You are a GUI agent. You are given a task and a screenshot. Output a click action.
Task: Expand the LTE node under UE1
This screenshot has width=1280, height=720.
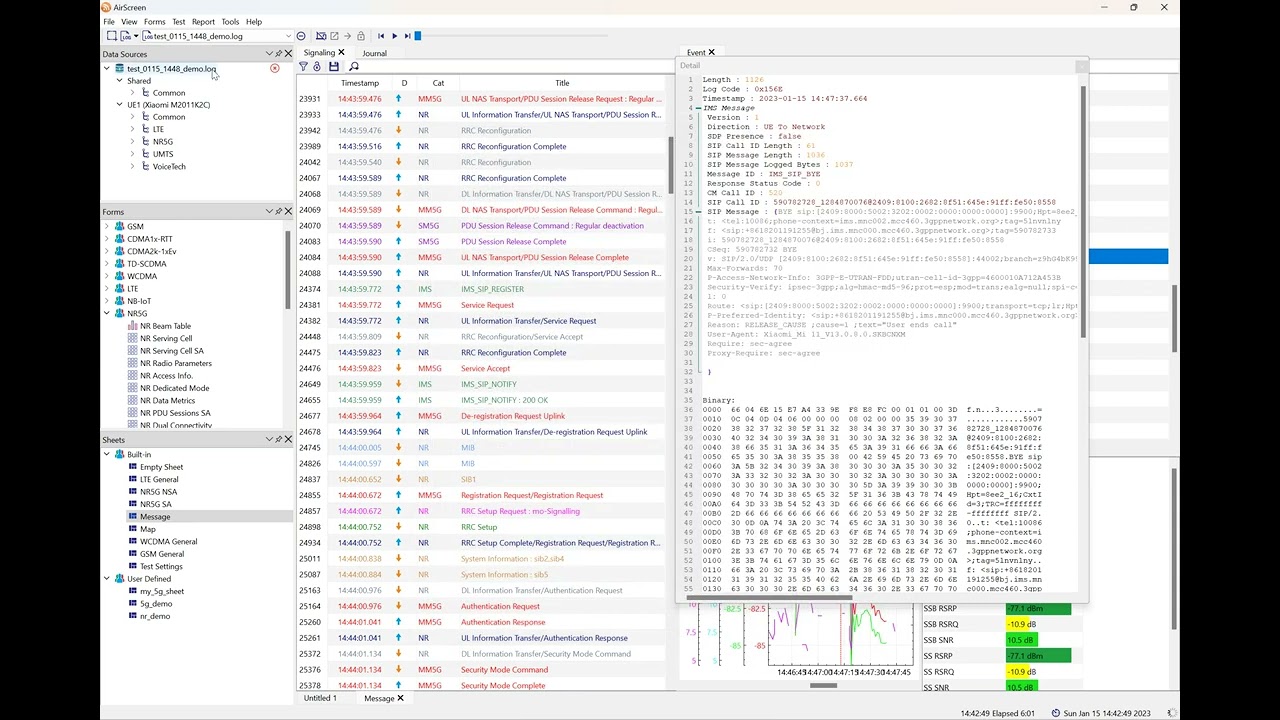132,129
